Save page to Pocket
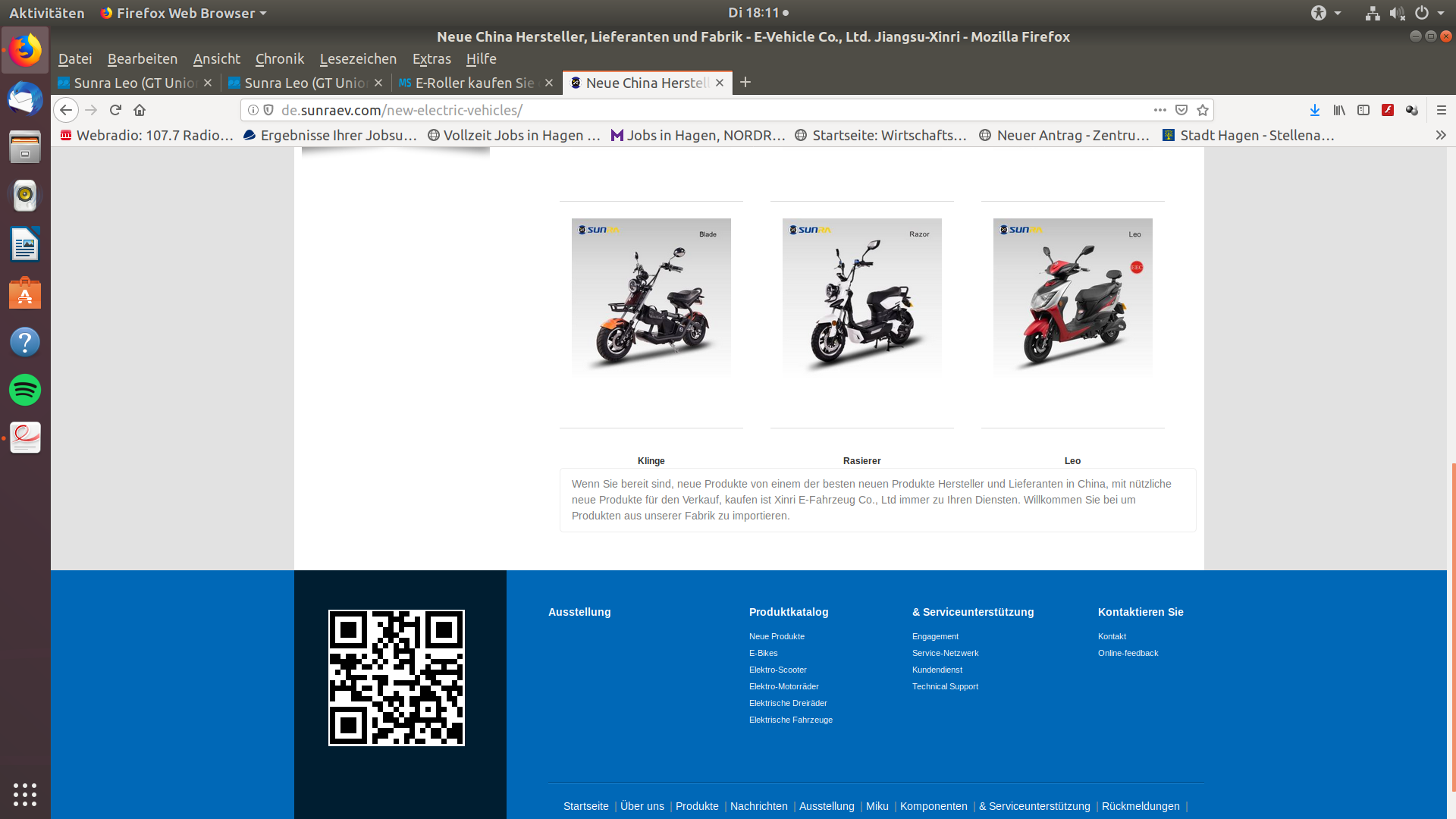 click(1181, 110)
